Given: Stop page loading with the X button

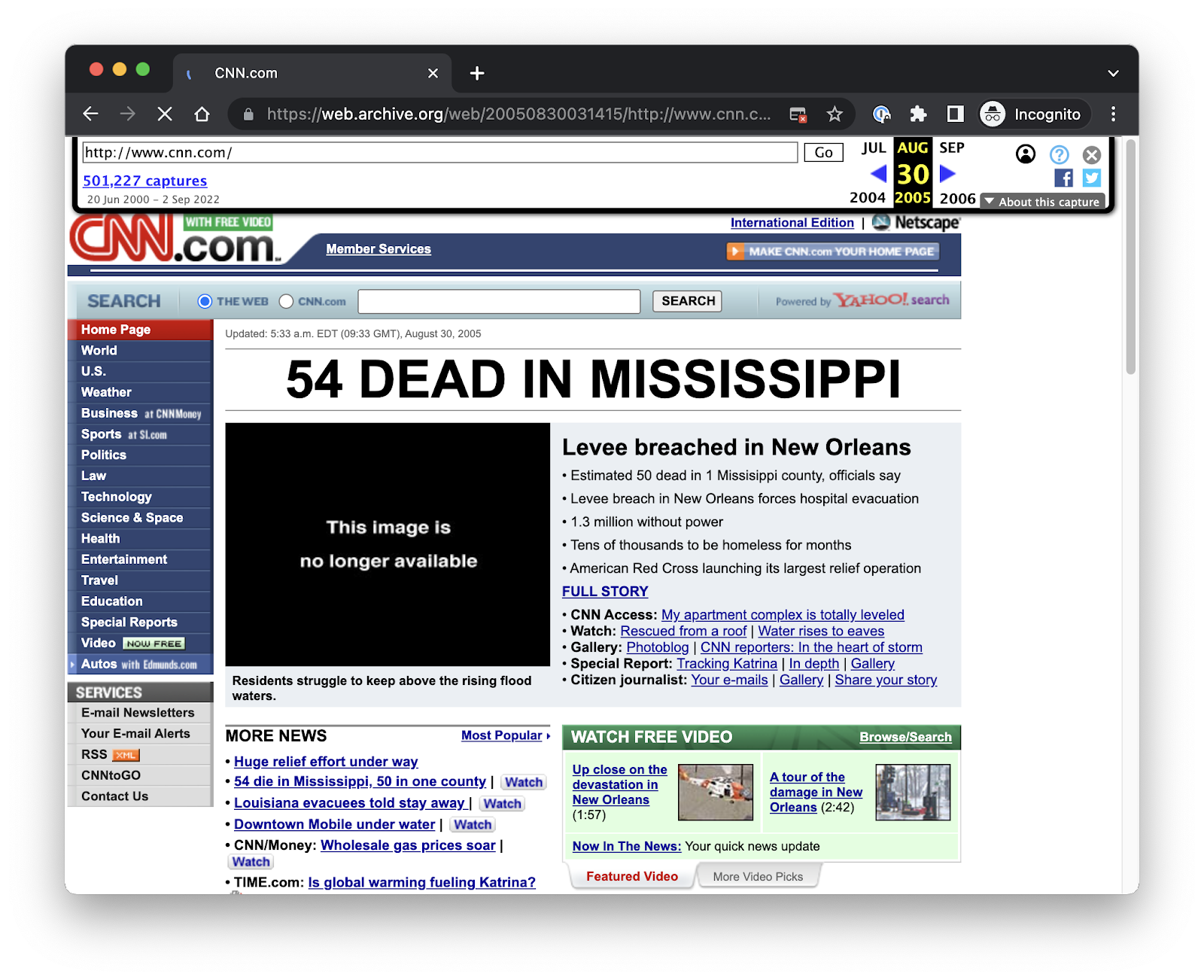Looking at the screenshot, I should click(165, 114).
